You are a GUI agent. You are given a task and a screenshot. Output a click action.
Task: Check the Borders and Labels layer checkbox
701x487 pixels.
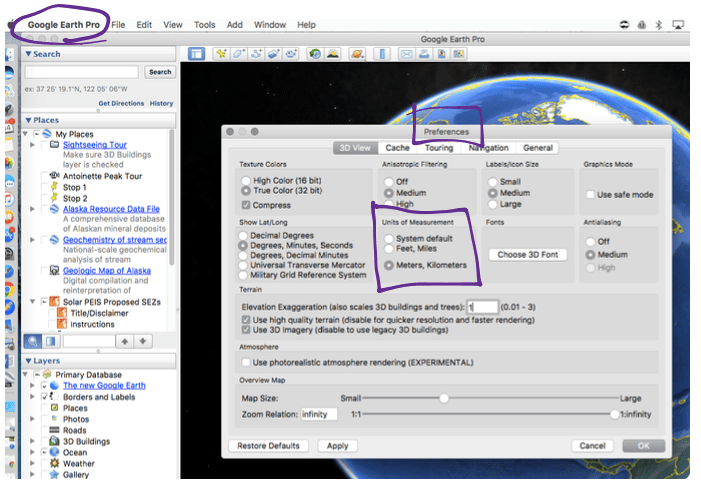click(44, 397)
